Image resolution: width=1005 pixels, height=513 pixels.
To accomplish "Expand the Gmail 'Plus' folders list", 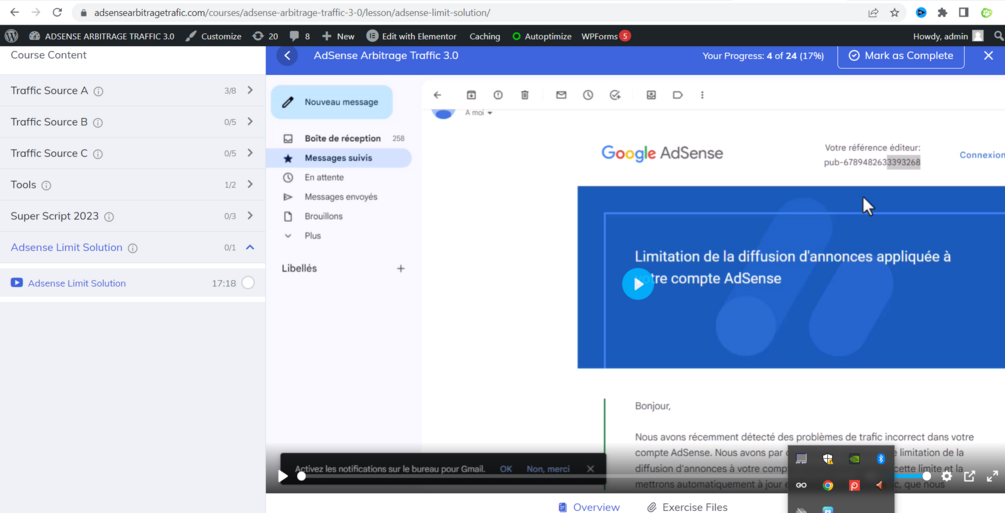I will click(x=312, y=236).
